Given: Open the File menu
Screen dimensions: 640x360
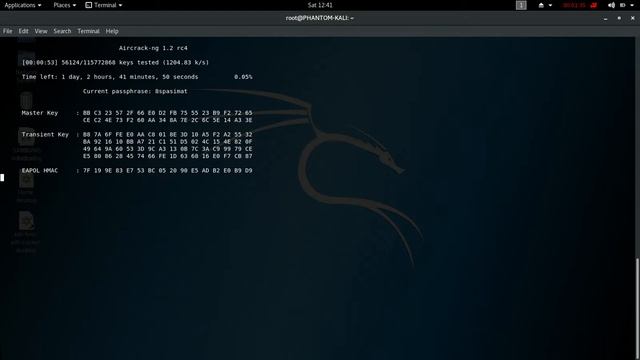Looking at the screenshot, I should pos(7,31).
